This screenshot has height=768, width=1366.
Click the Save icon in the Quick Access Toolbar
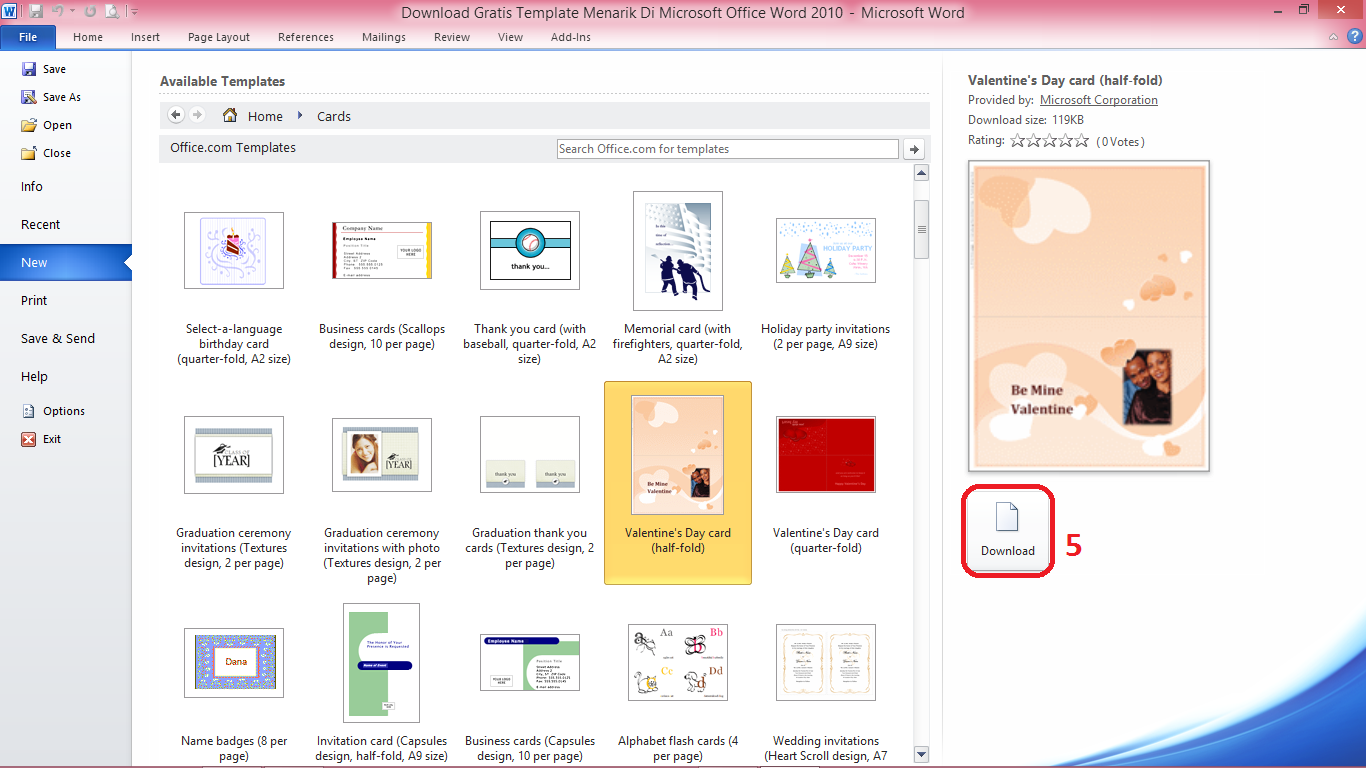(37, 12)
